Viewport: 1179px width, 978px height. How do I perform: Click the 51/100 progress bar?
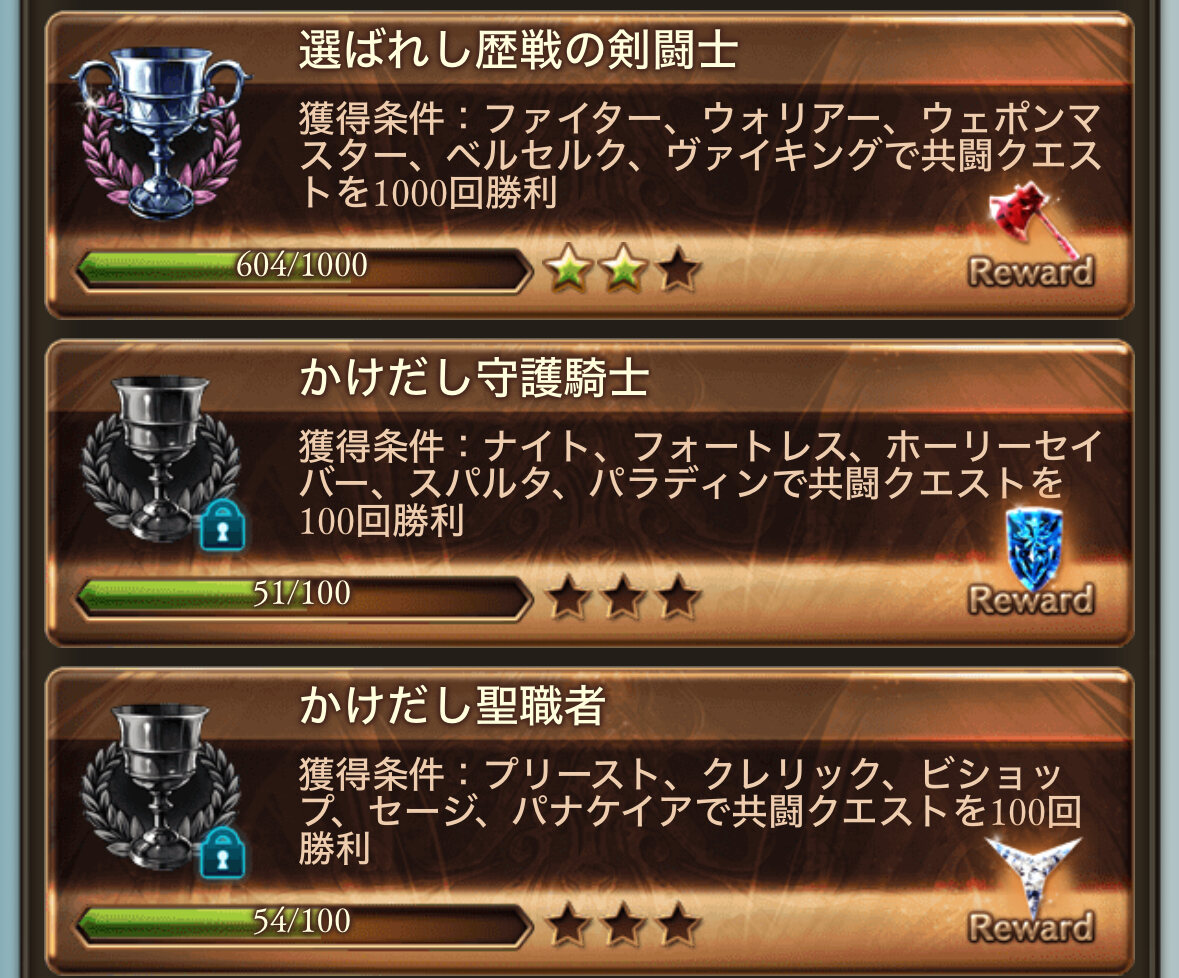303,595
